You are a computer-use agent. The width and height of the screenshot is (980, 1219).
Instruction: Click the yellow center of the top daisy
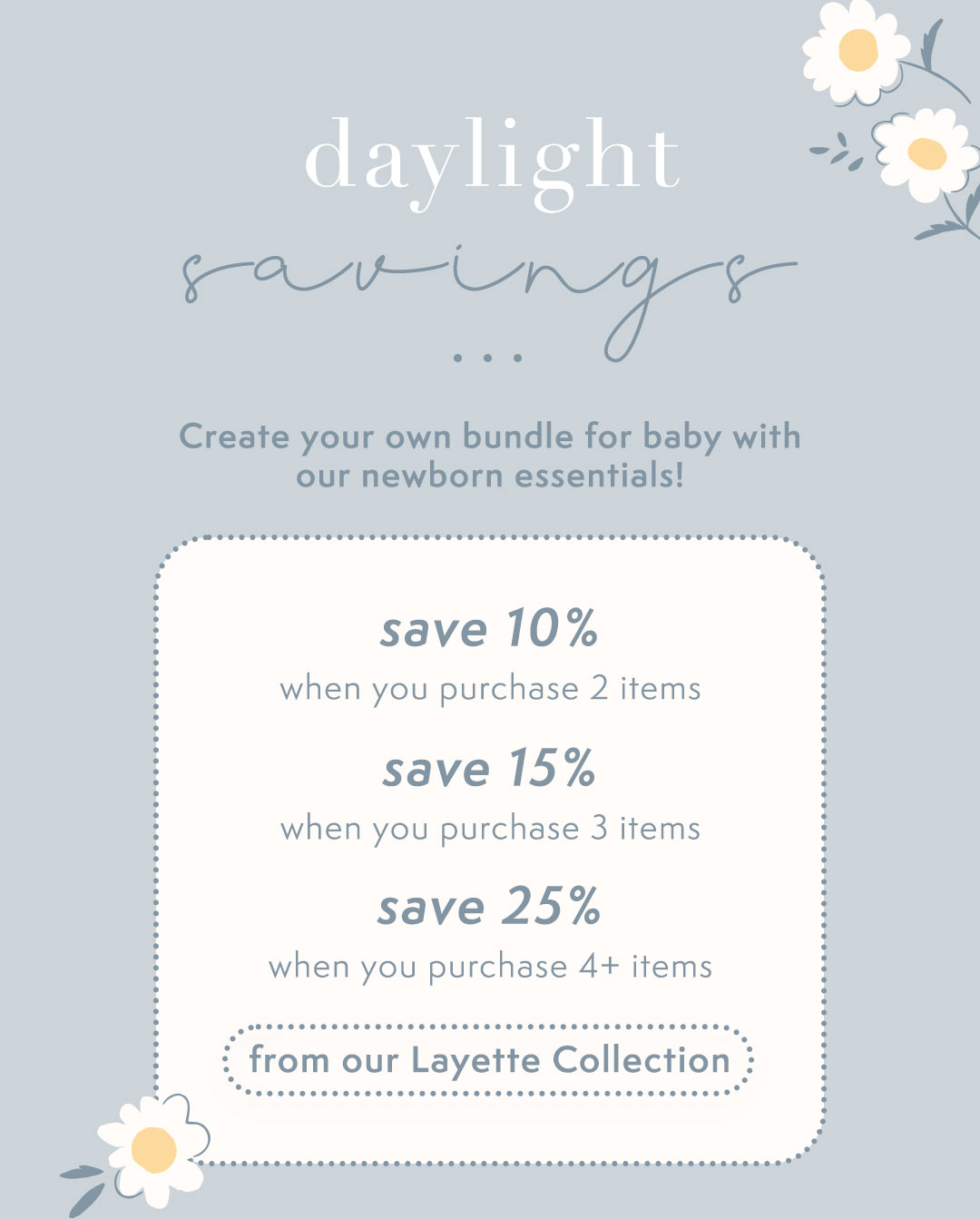857,50
